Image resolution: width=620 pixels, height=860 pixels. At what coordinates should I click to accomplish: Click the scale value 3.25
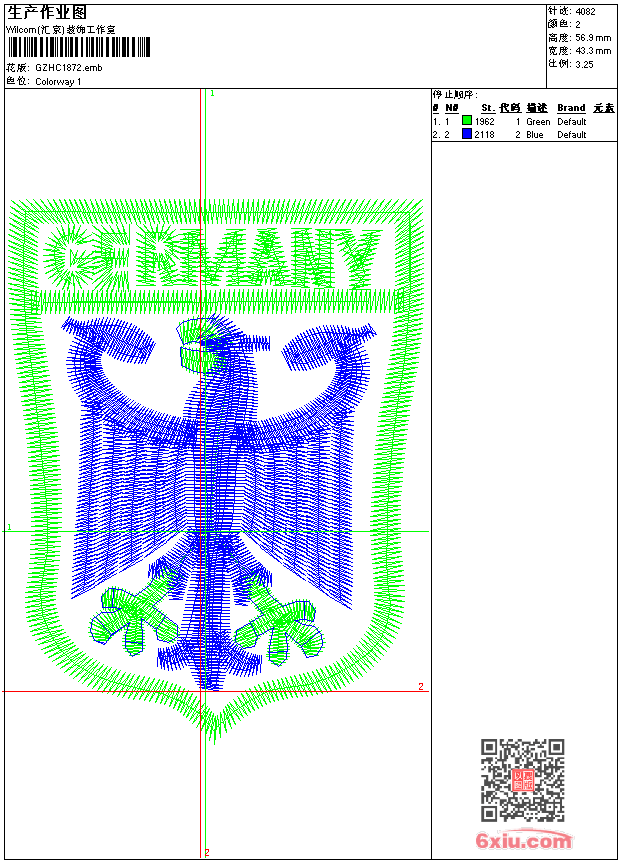[x=584, y=64]
